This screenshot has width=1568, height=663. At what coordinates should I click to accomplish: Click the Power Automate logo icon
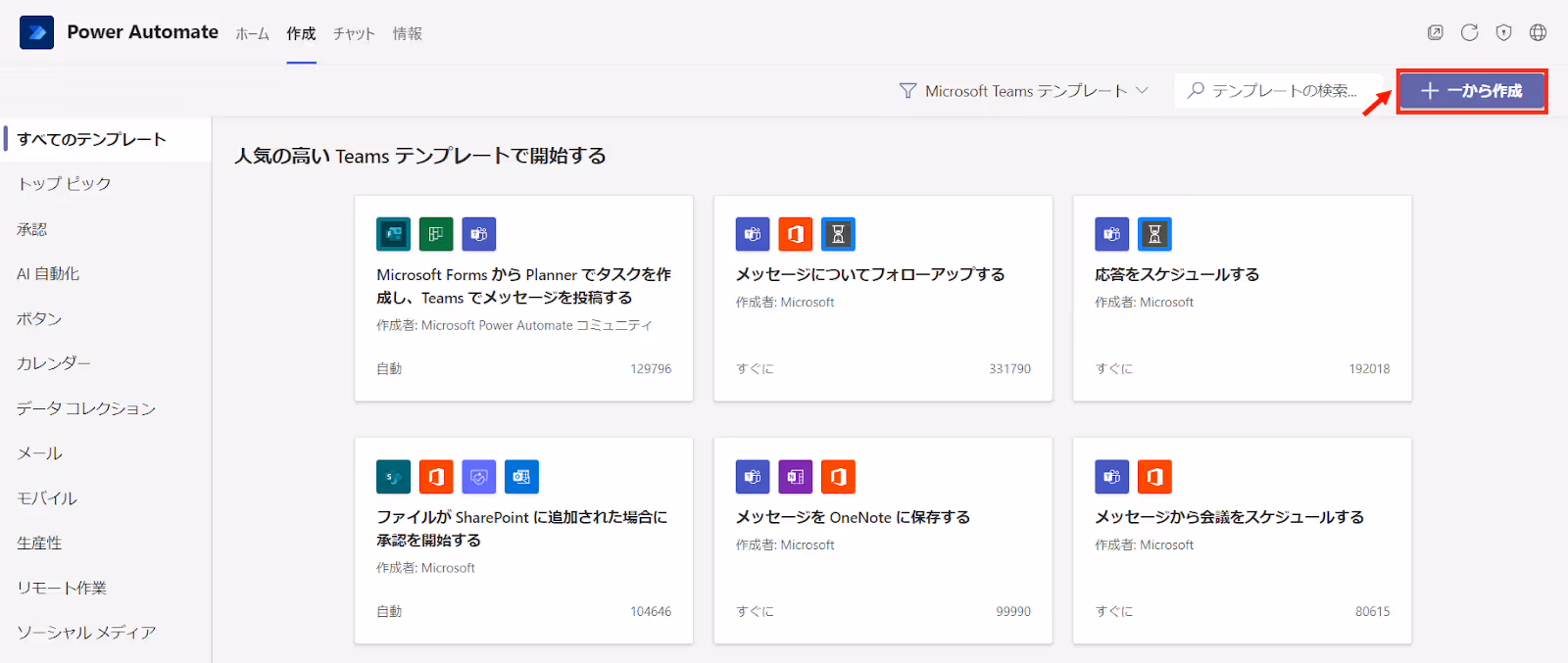(x=36, y=32)
